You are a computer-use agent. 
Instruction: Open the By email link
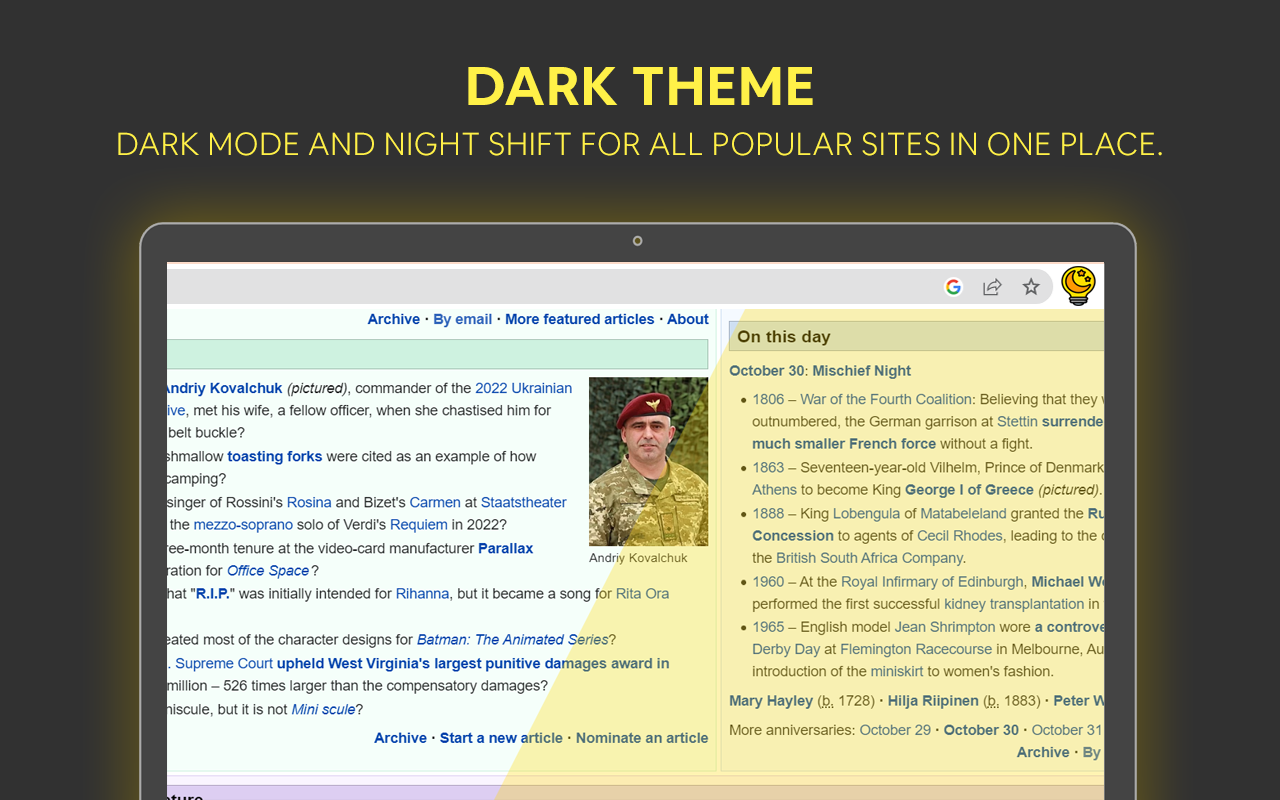tap(463, 319)
